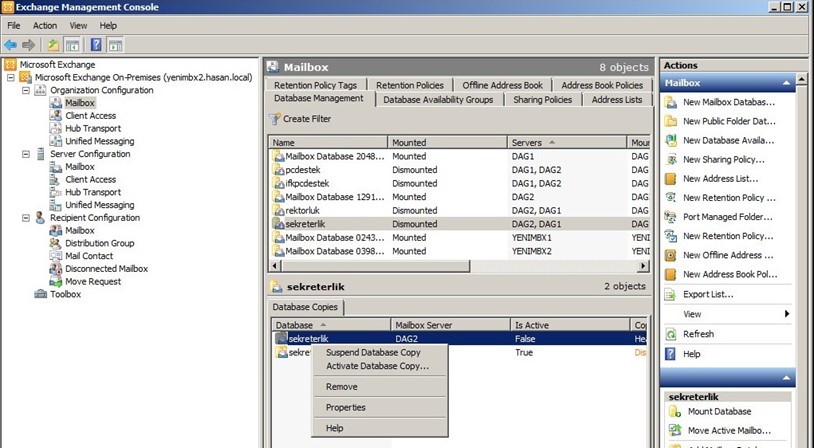This screenshot has width=814, height=448.
Task: Open the Mail Contact node
Action: [89, 256]
